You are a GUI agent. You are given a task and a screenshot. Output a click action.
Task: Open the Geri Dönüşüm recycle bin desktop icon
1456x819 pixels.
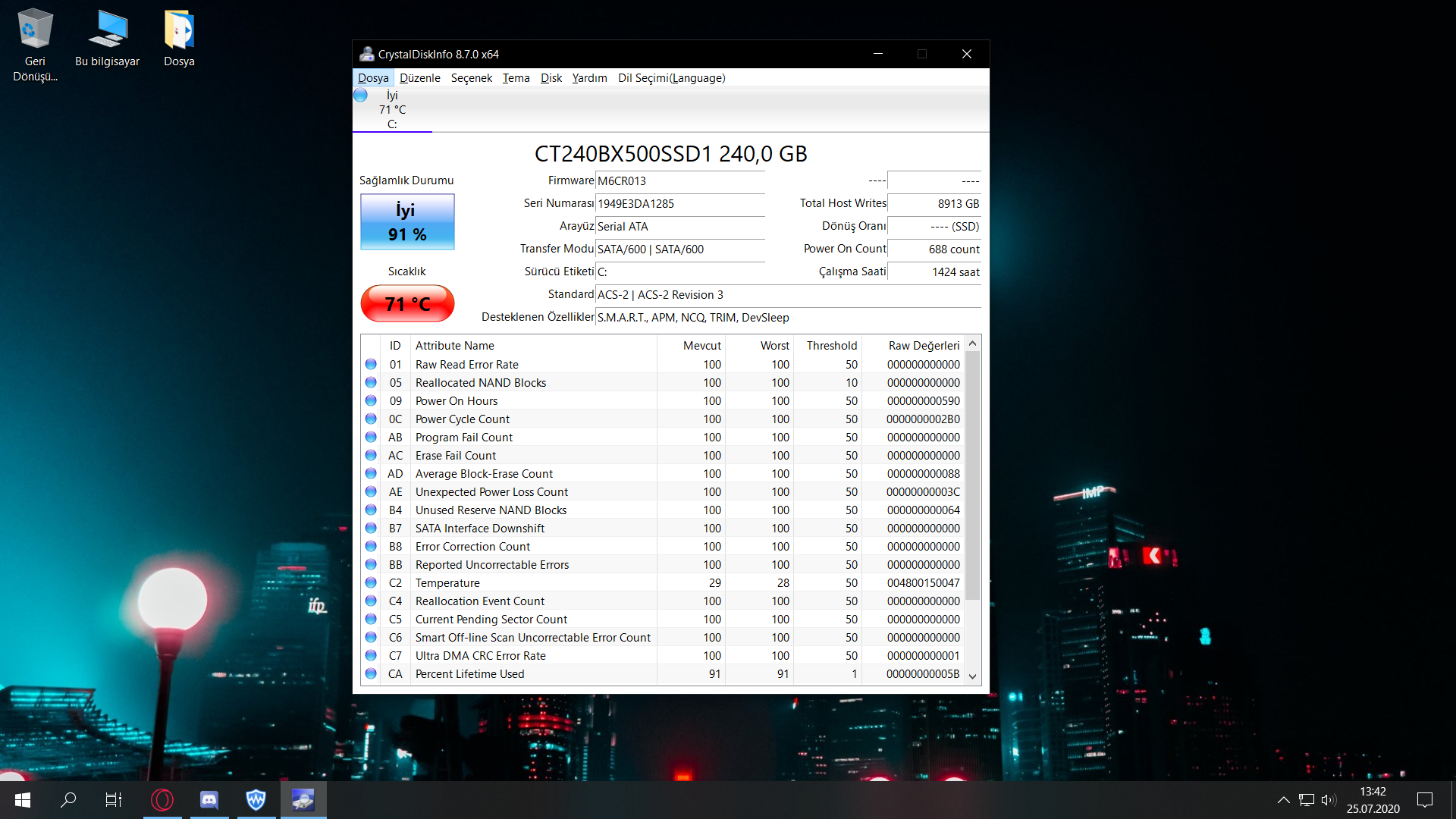coord(35,45)
